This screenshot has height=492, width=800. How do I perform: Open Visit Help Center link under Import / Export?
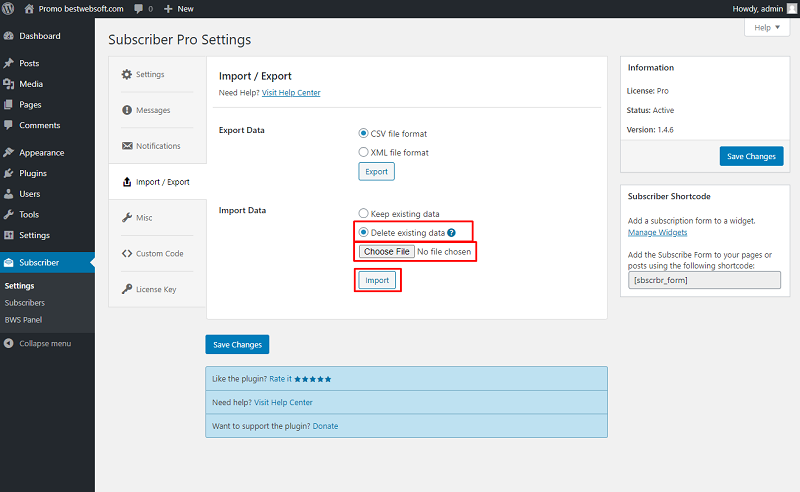click(x=291, y=93)
